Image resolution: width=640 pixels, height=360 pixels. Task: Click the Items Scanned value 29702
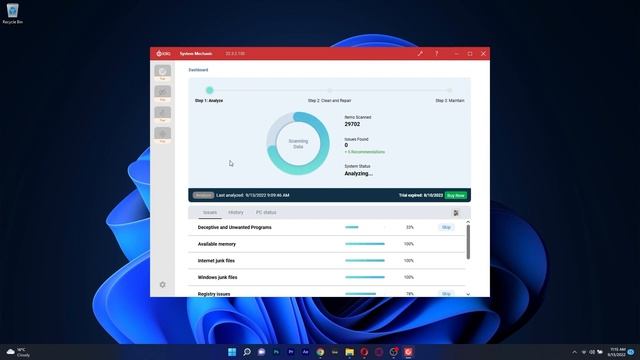click(352, 124)
